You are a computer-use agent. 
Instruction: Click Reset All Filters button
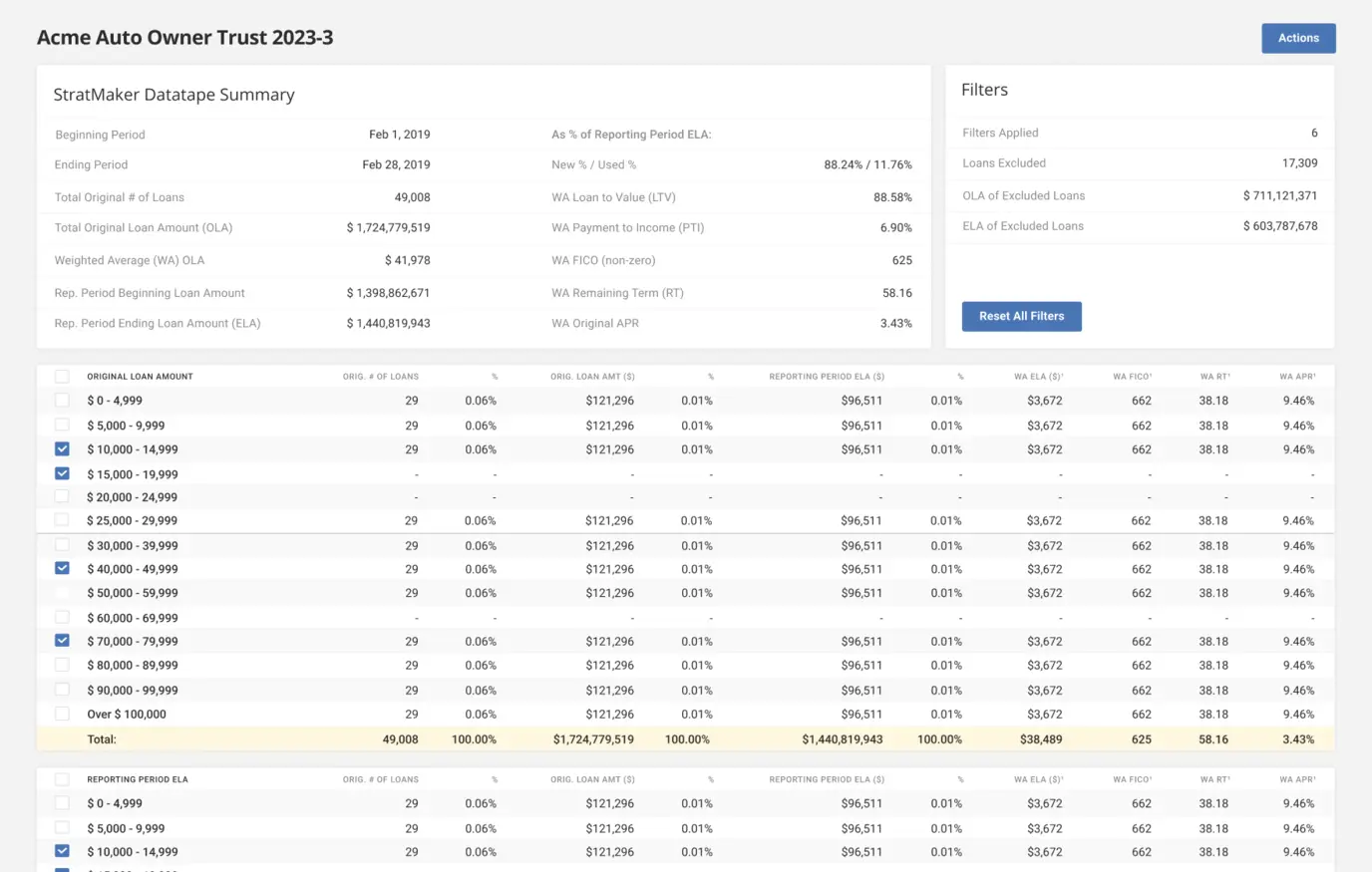[1021, 316]
